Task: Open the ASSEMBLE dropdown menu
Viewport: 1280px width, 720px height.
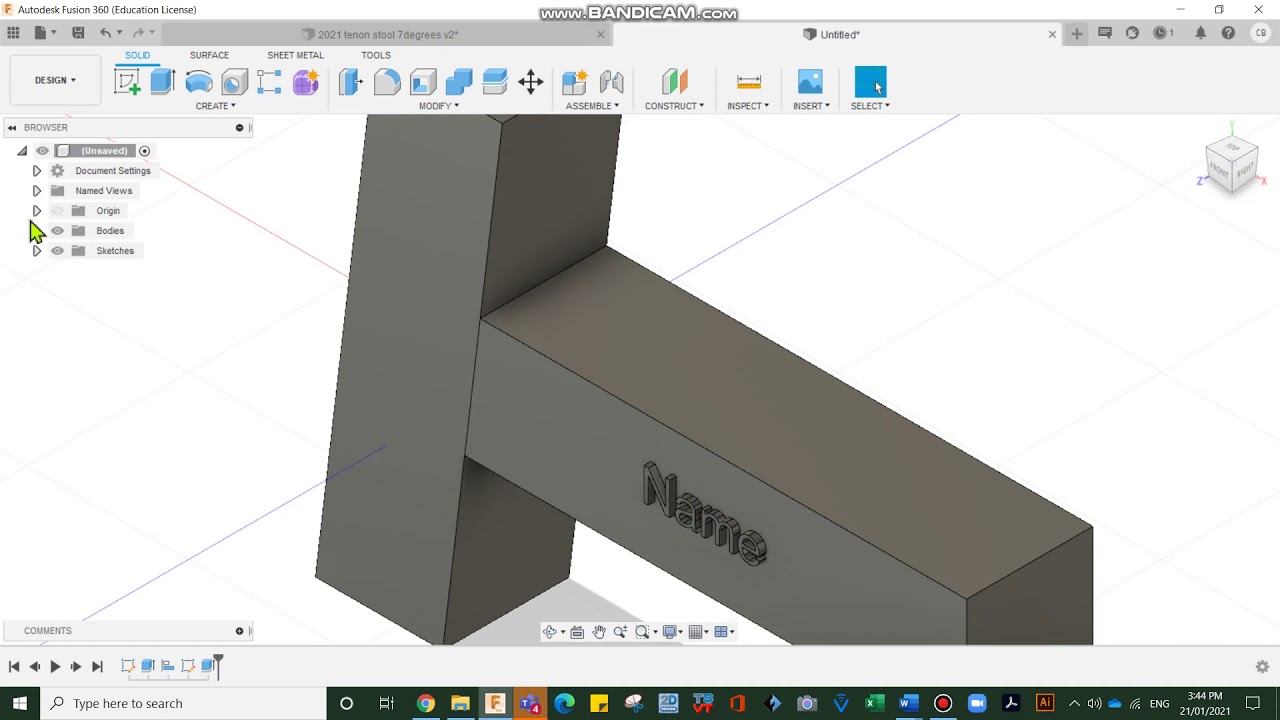Action: (x=592, y=106)
